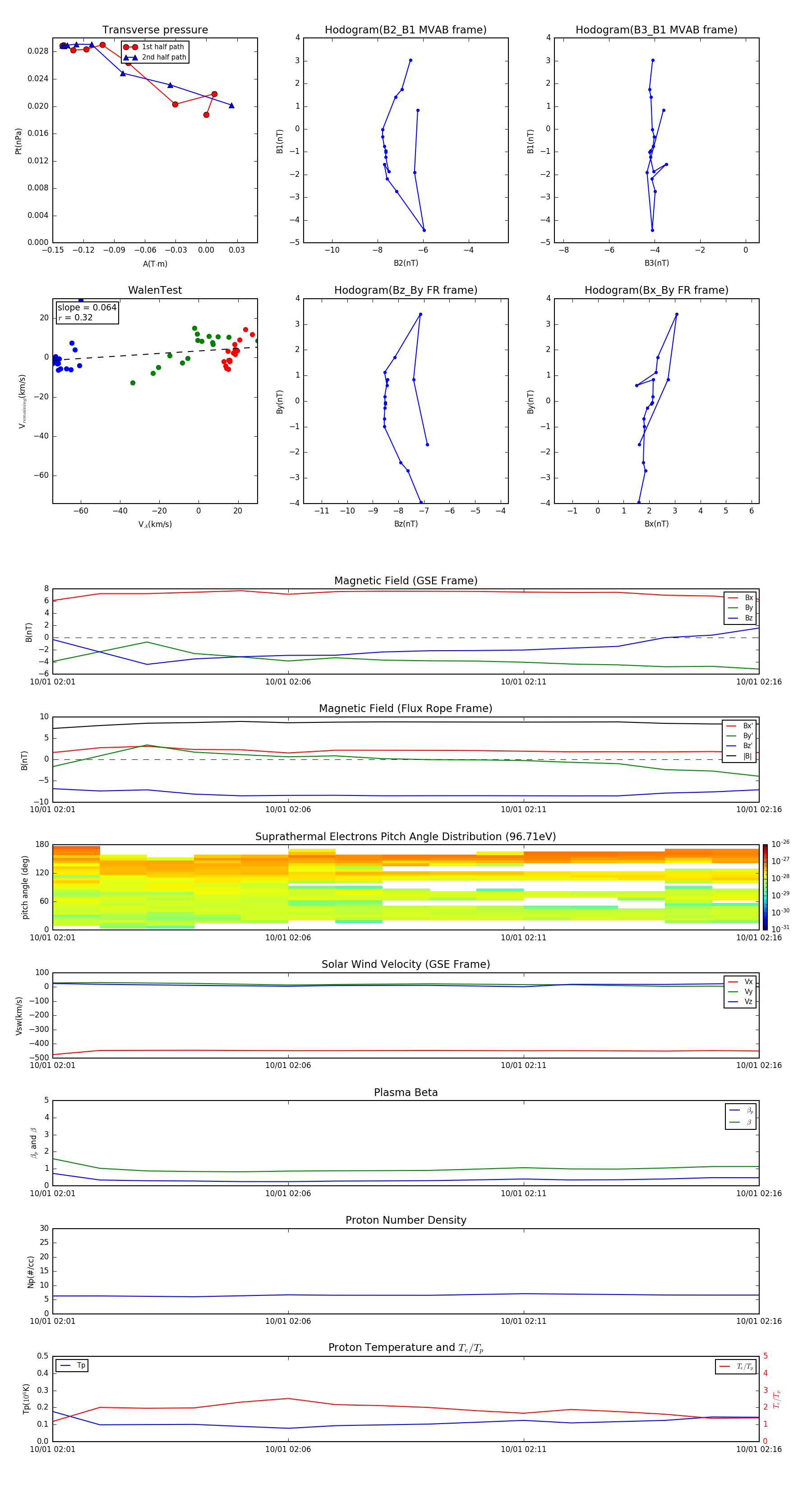Click the "Magnetic Field (GSE Frame)" title
The image size is (812, 1489).
point(406,580)
